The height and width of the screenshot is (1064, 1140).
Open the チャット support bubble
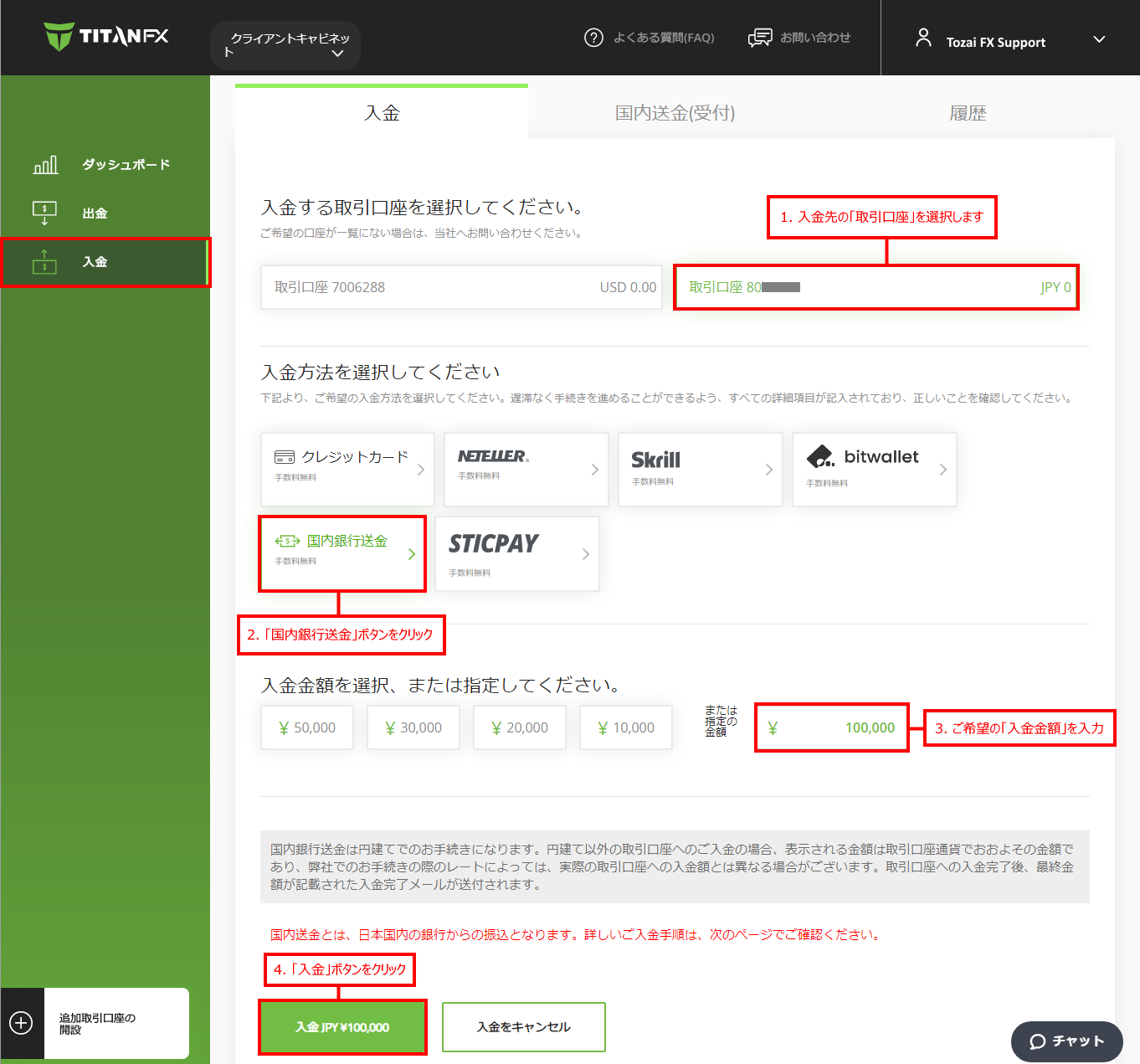1066,1041
